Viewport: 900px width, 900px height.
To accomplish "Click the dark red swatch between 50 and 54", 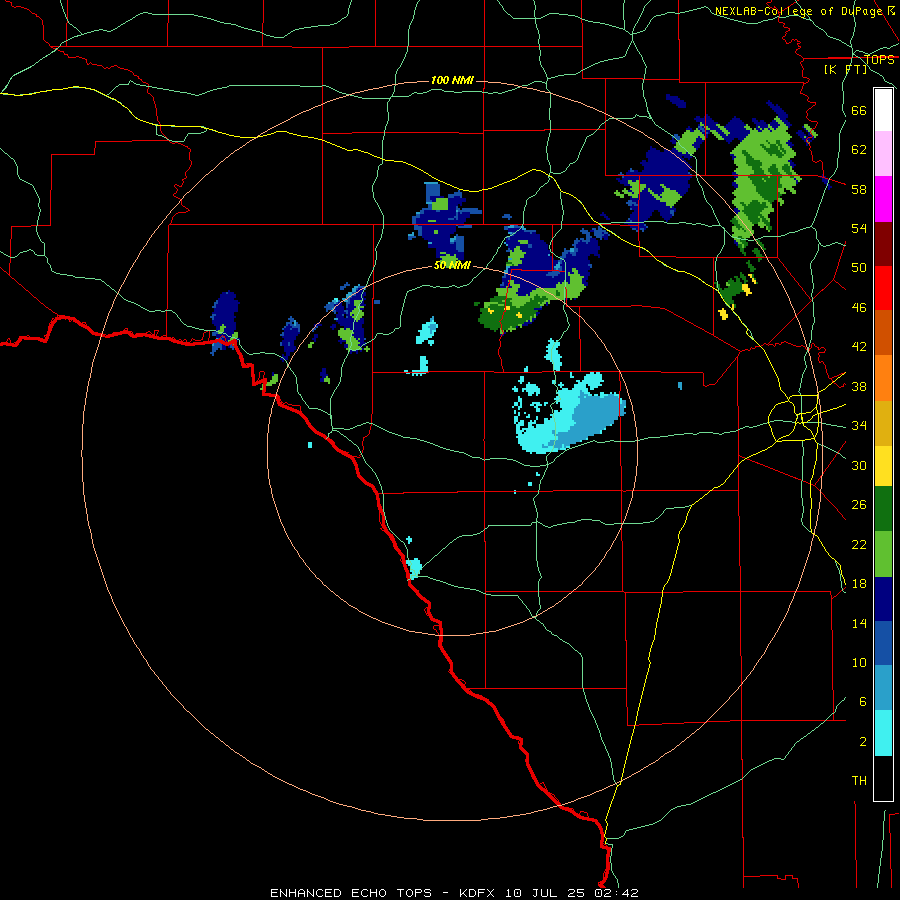I will [x=883, y=244].
